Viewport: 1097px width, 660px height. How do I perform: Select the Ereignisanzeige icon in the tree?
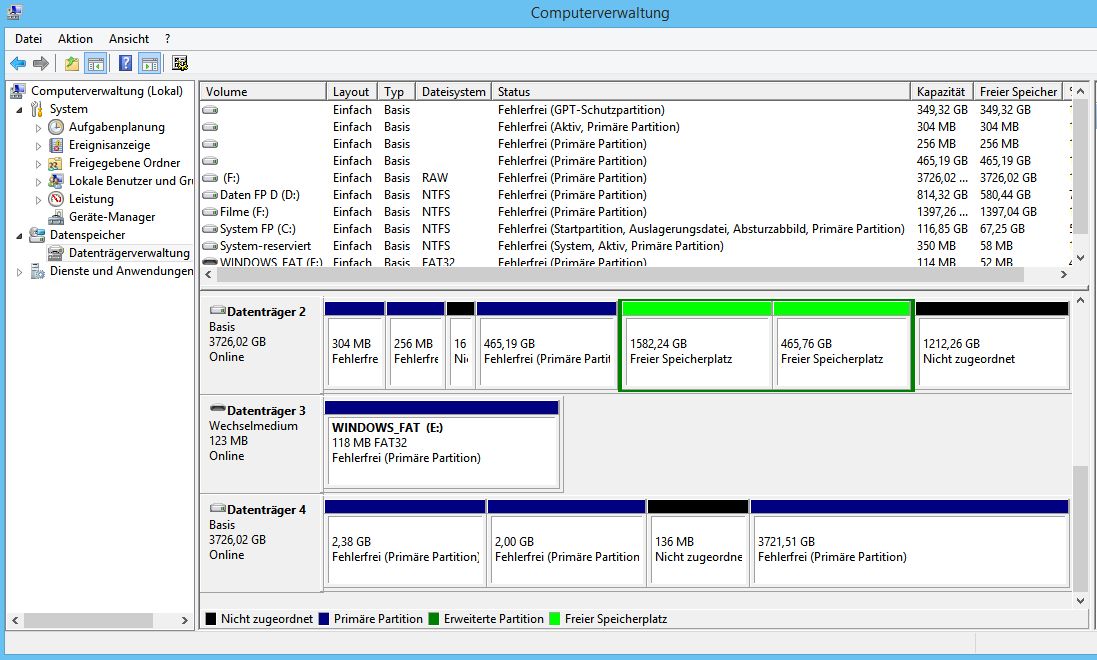click(56, 146)
